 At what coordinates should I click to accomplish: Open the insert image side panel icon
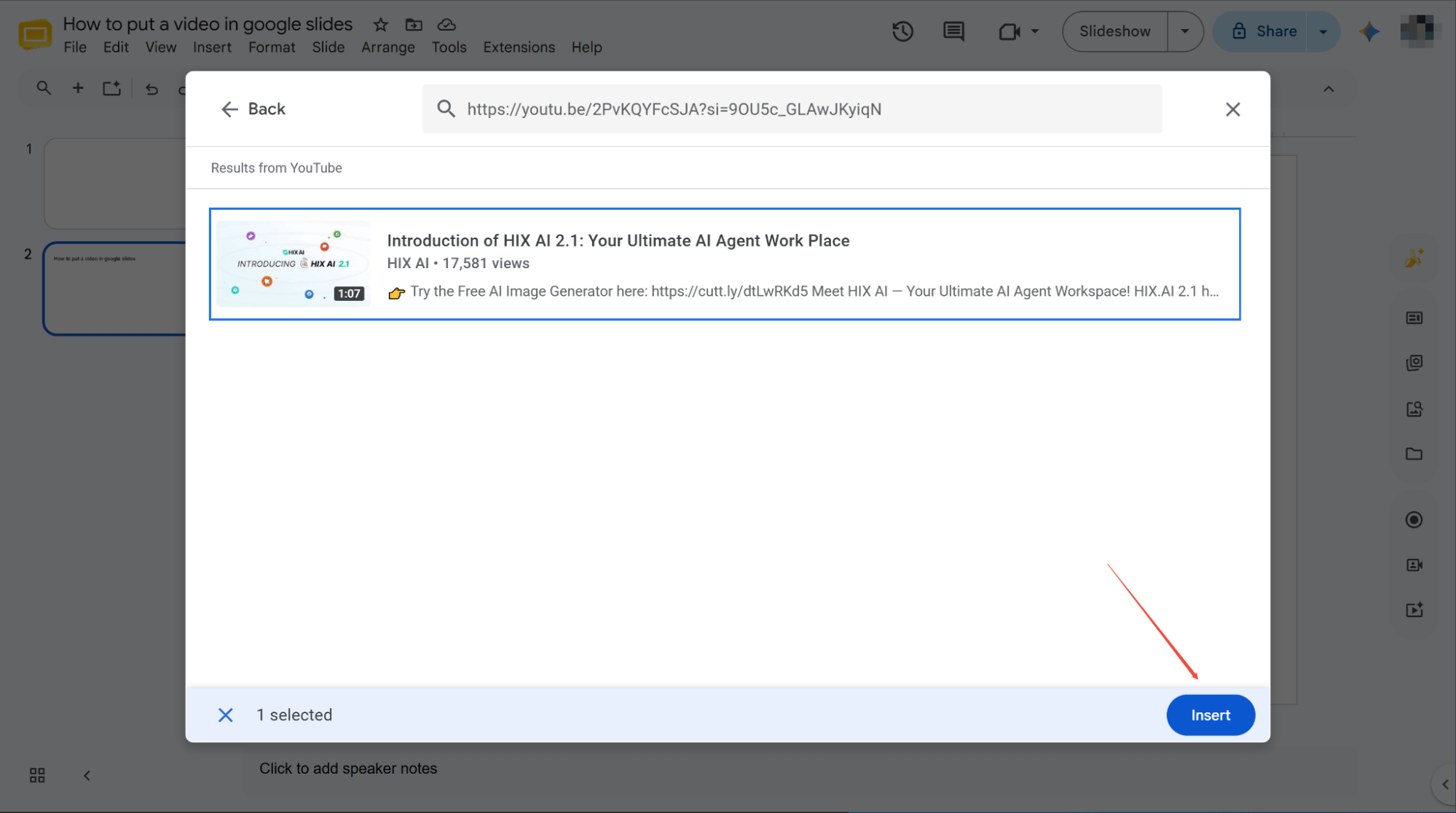click(1414, 409)
